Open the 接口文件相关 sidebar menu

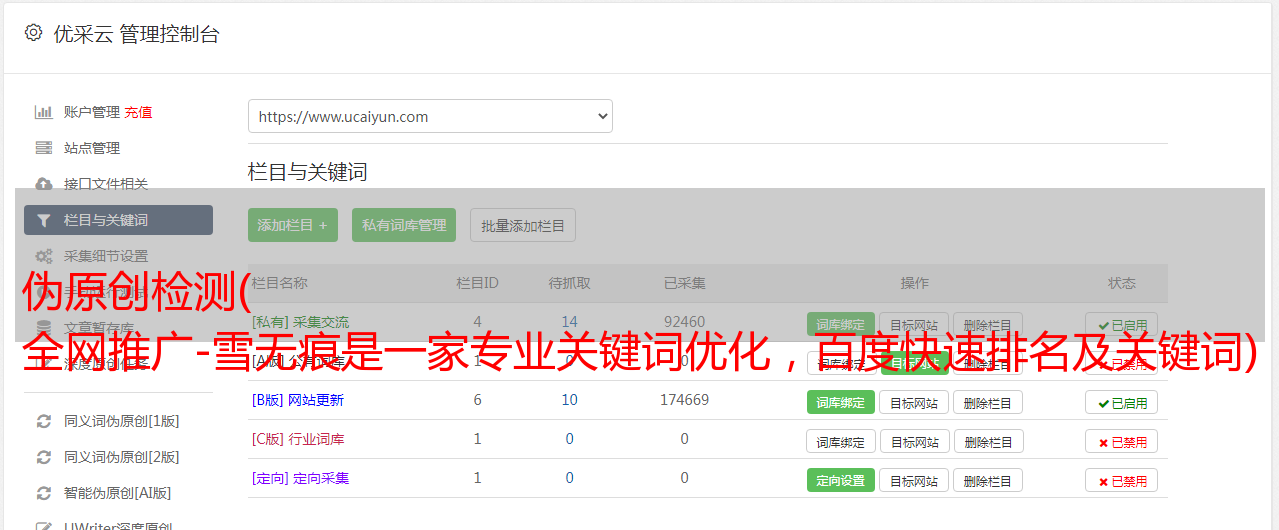coord(106,184)
